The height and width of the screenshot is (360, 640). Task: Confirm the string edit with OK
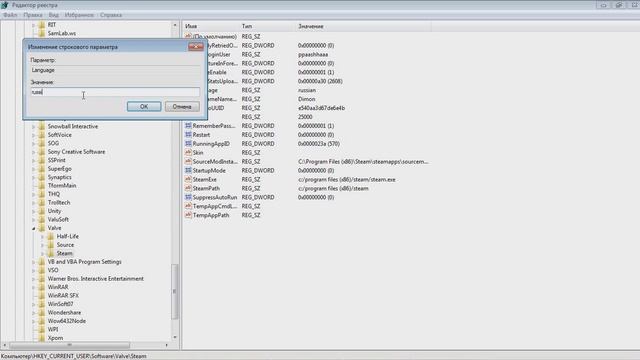coord(144,107)
